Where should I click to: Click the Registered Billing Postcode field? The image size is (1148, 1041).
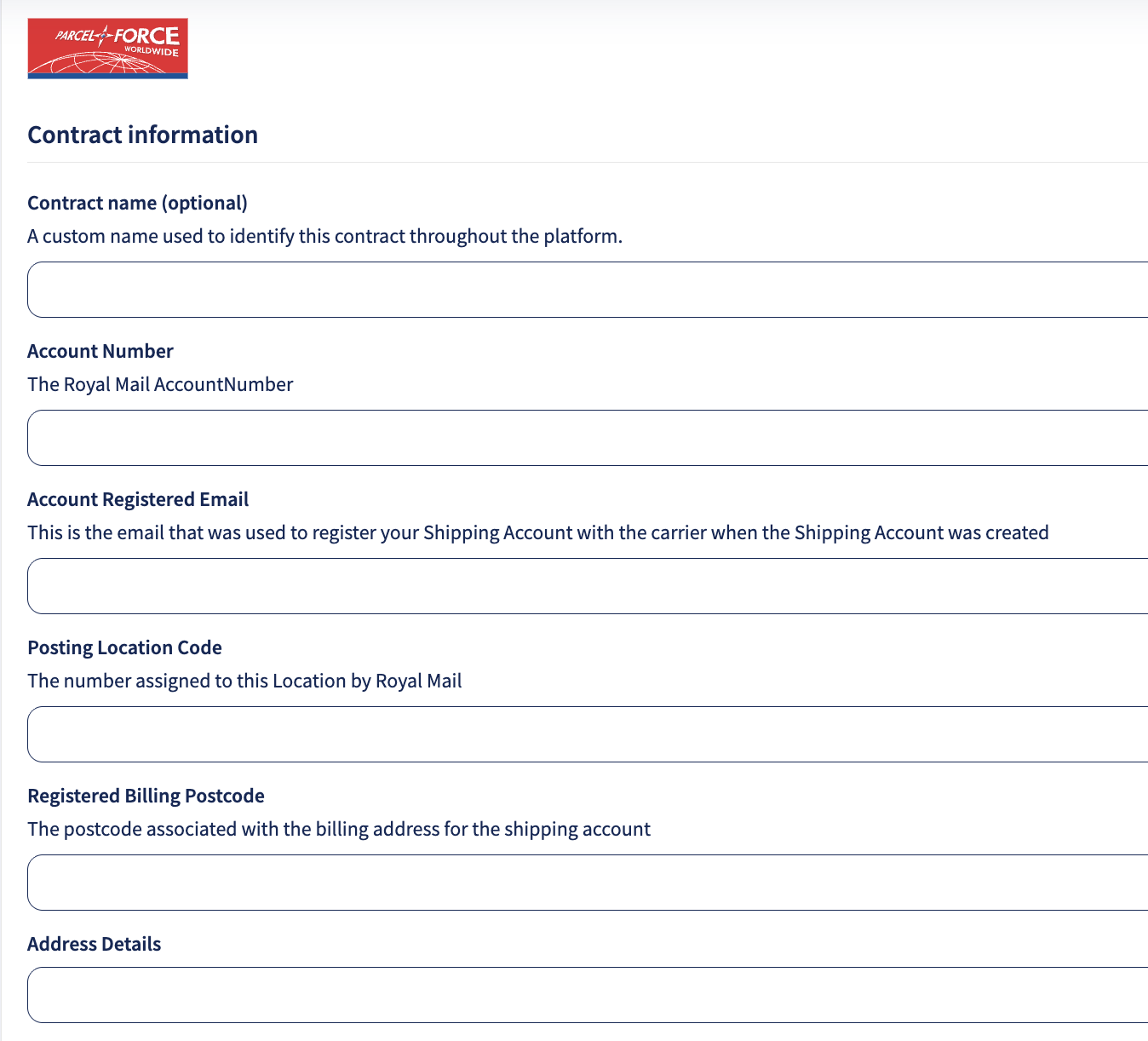(x=588, y=883)
